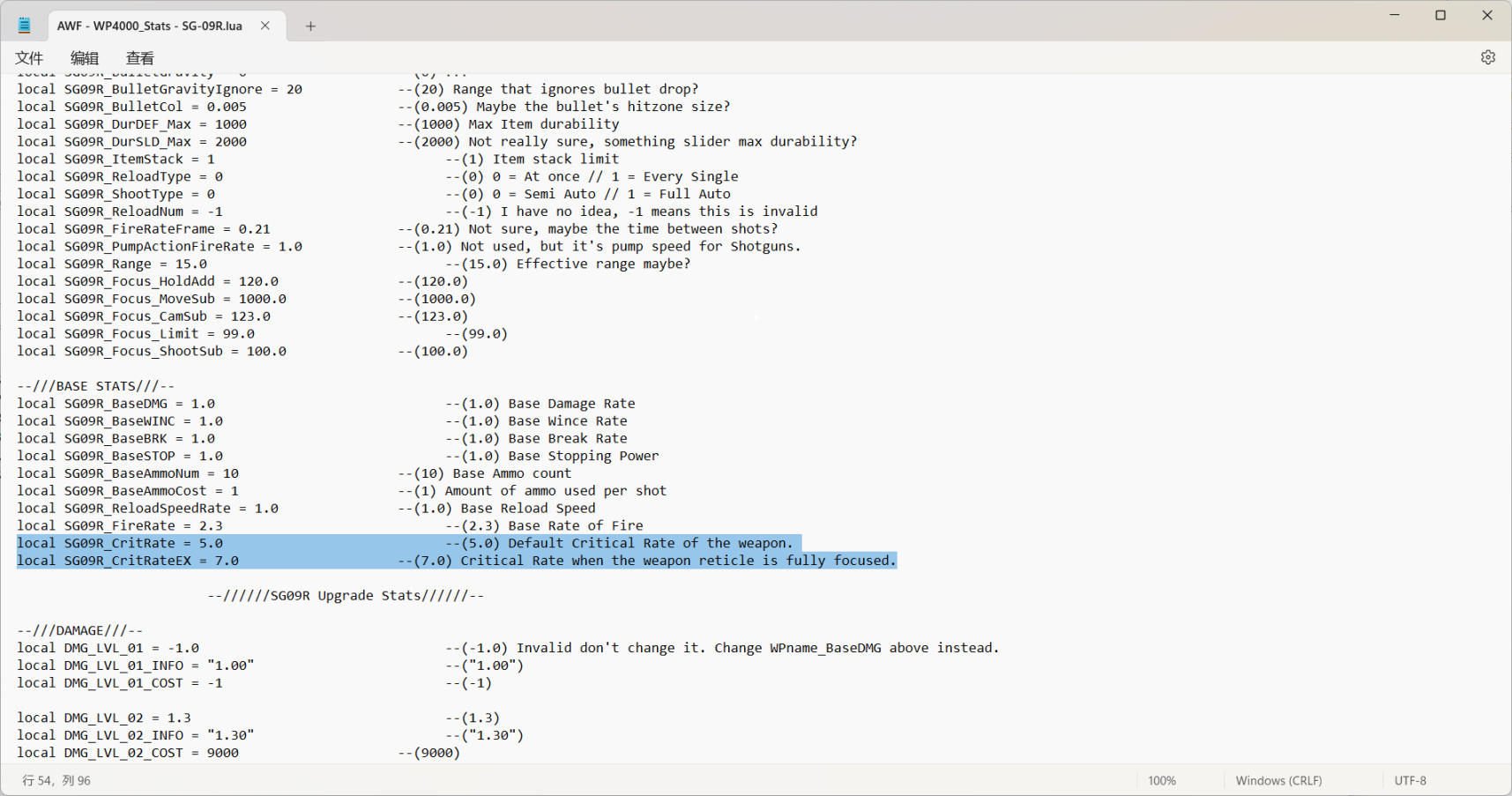Click comment "0 = At once // 1 = Every Single"

tap(615, 176)
